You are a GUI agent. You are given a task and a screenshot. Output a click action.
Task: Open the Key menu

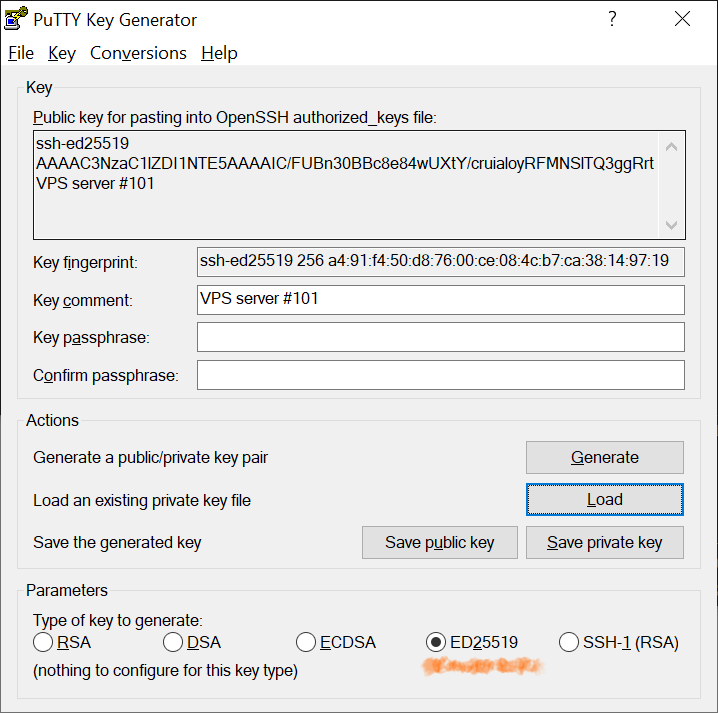[61, 53]
